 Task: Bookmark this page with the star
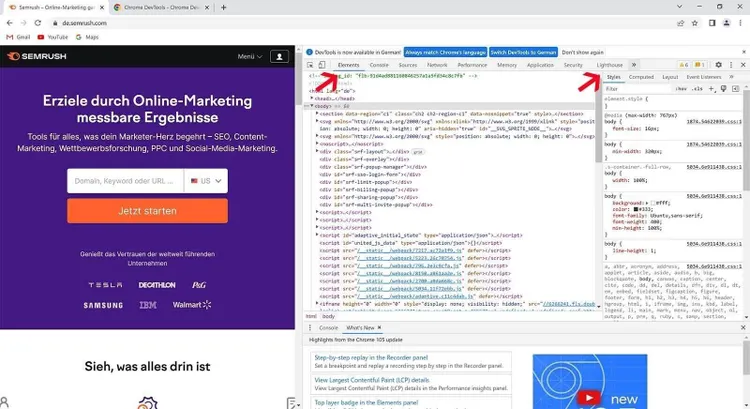695,23
